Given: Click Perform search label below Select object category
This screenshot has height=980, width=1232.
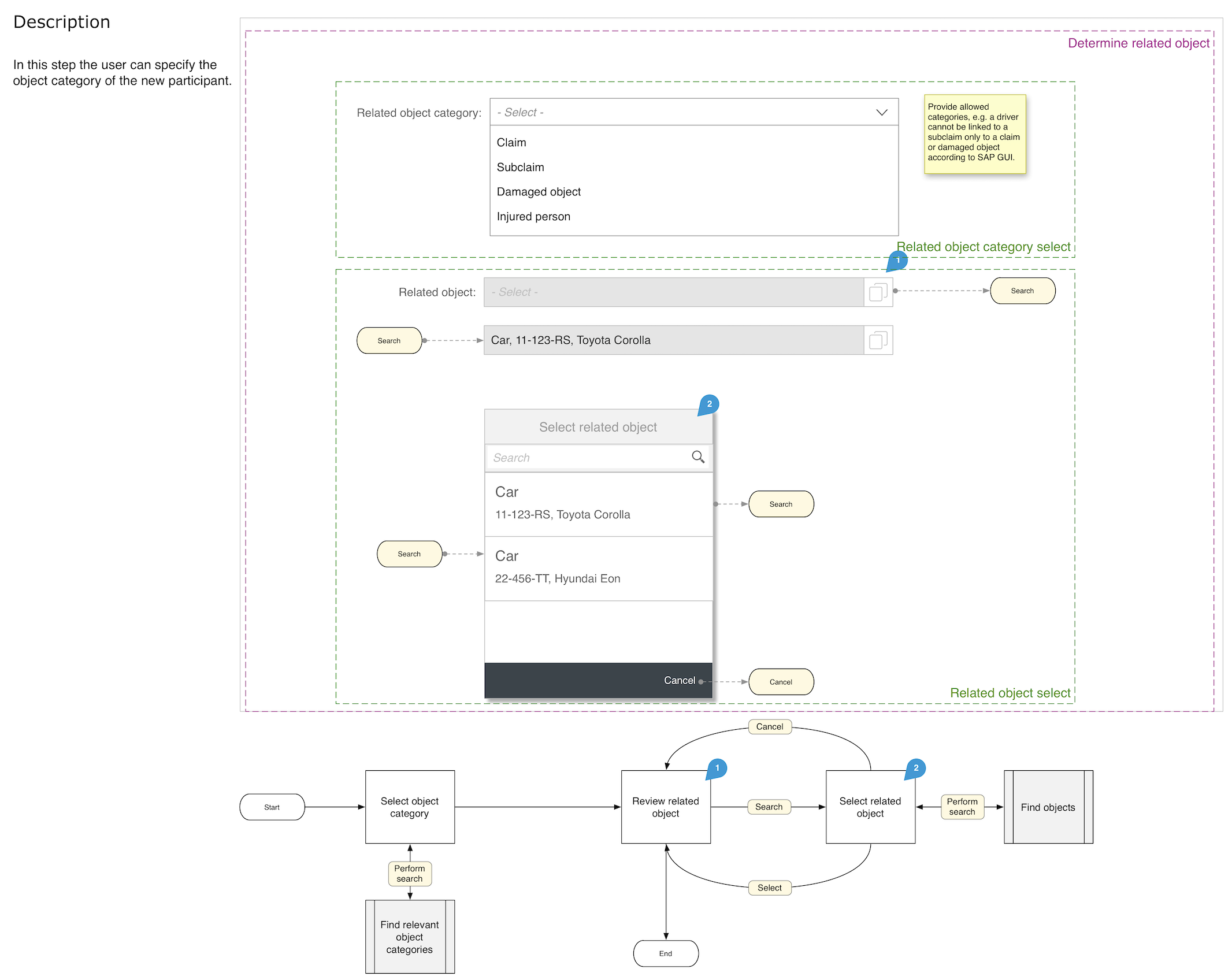Looking at the screenshot, I should [x=410, y=873].
